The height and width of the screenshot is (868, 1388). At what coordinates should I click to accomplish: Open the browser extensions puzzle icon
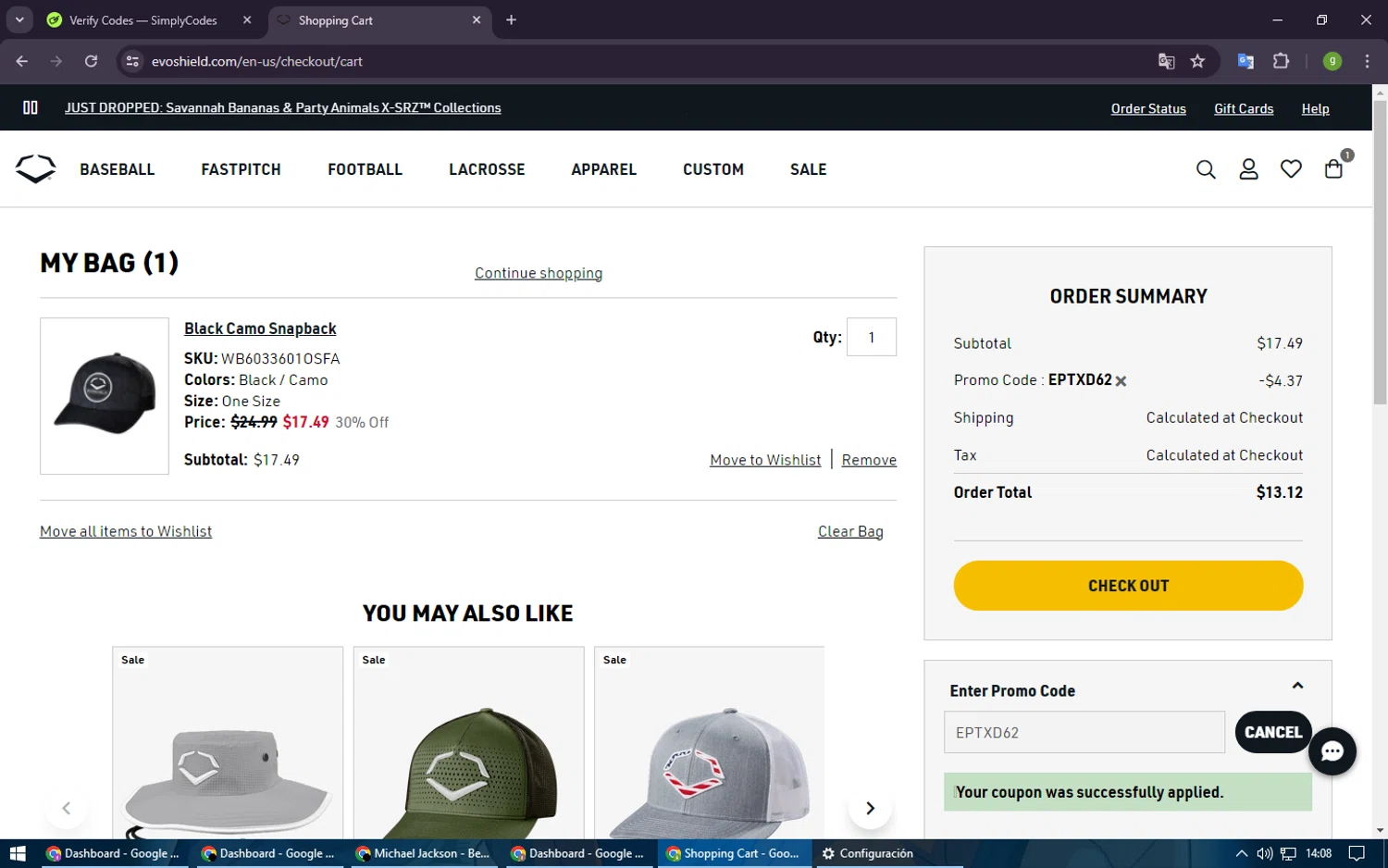click(1281, 61)
